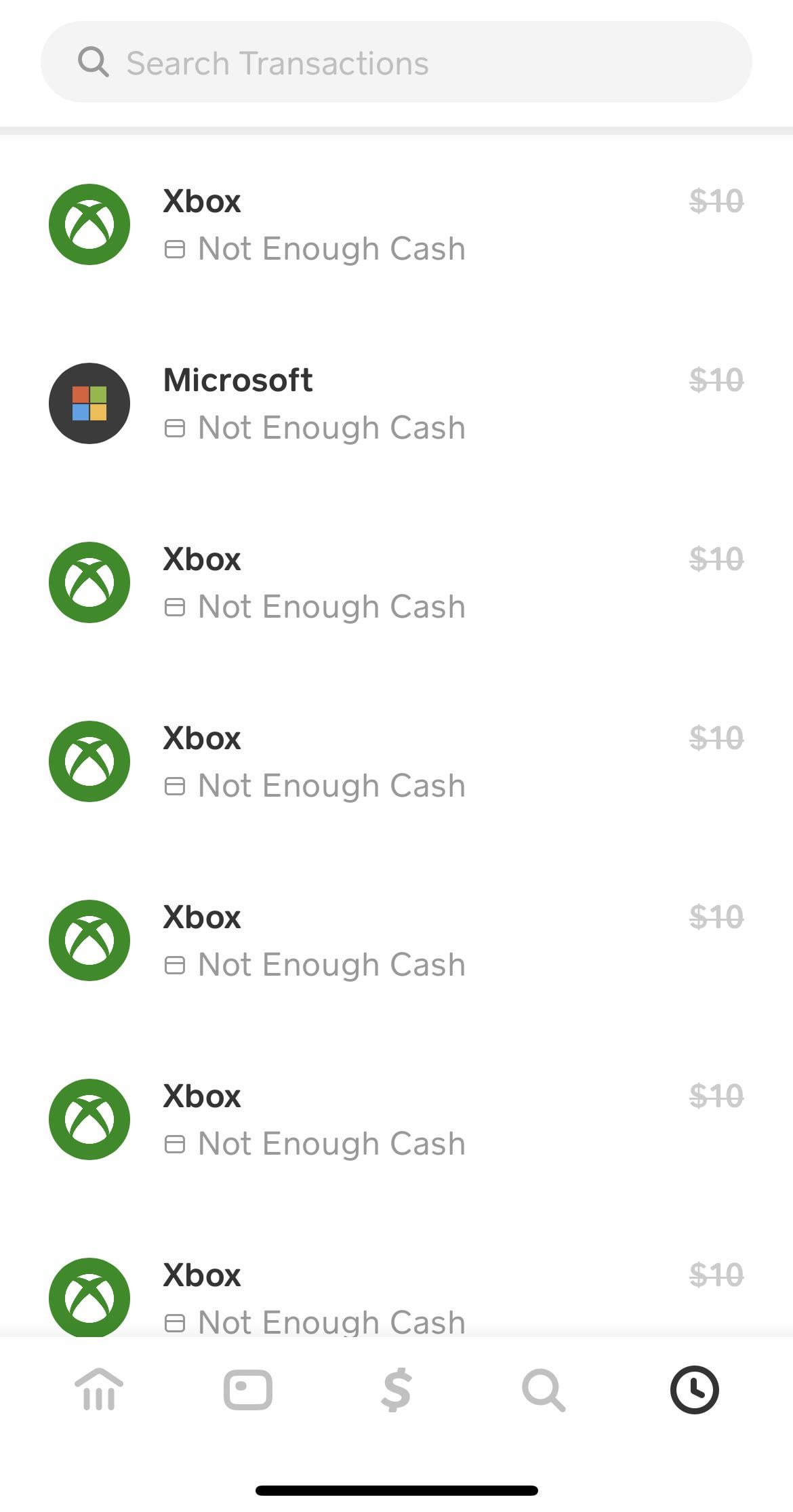Viewport: 793px width, 1512px height.
Task: Click Microsoft's Not Enough Cash status
Action: (x=331, y=429)
